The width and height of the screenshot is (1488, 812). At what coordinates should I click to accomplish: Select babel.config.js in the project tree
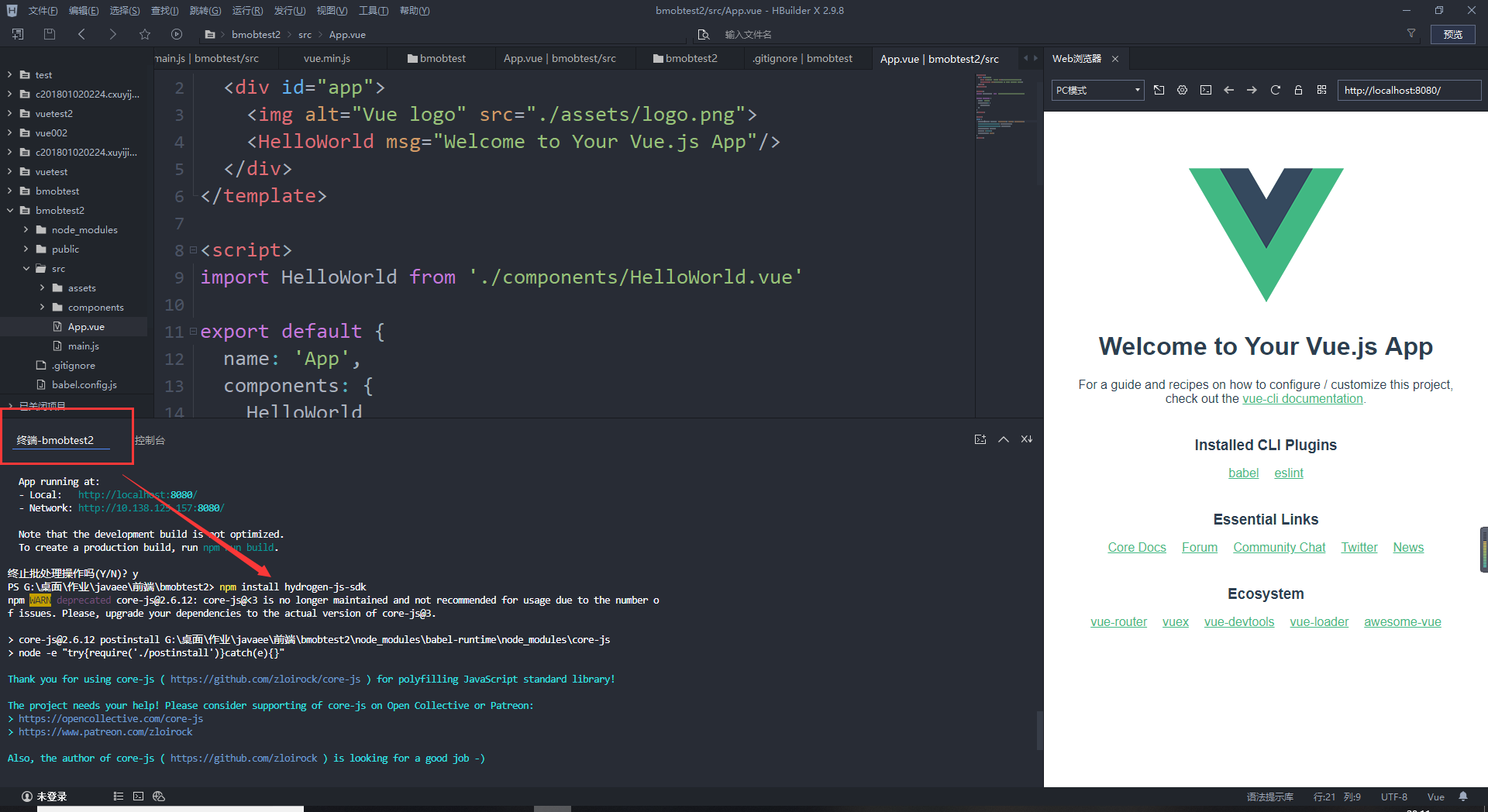pos(84,385)
